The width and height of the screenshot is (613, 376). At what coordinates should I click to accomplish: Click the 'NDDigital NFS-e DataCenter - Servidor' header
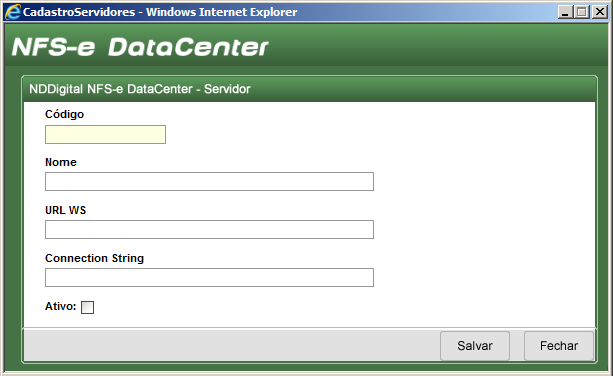pyautogui.click(x=140, y=89)
